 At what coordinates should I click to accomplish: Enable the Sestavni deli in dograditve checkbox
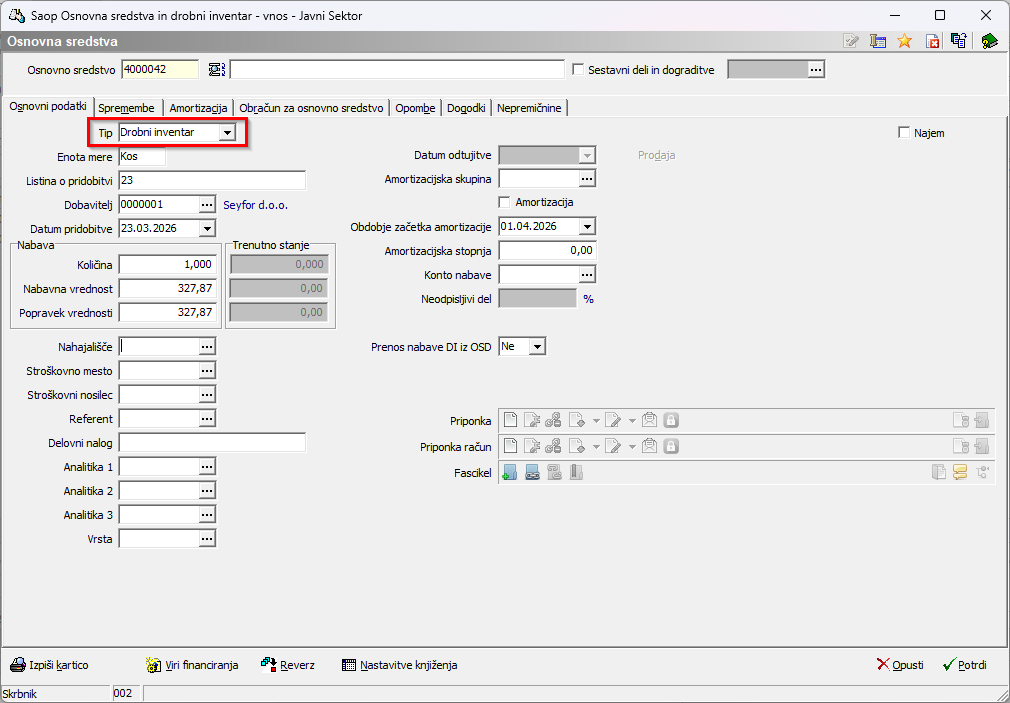[578, 70]
